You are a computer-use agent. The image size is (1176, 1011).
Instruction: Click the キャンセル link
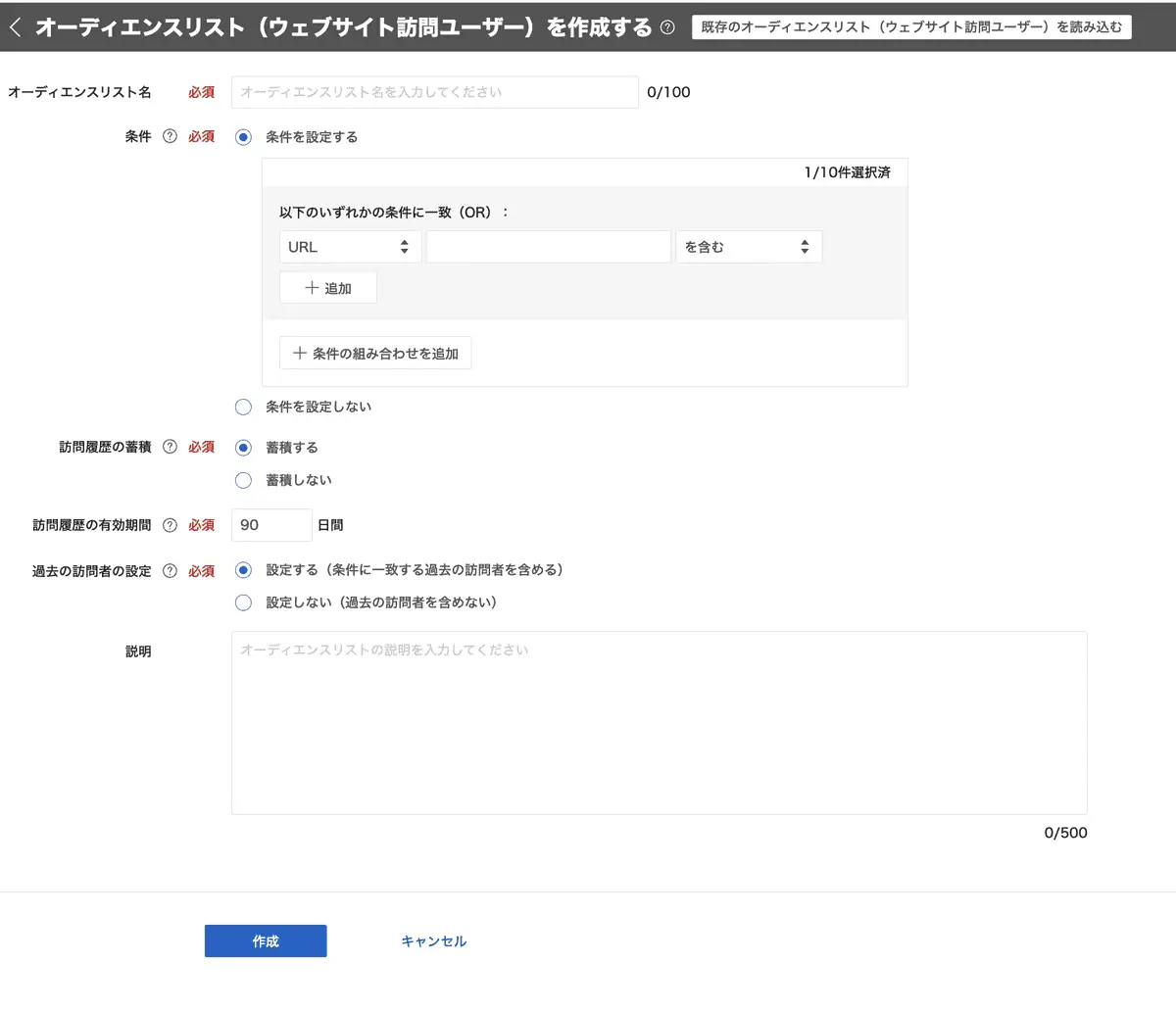pyautogui.click(x=432, y=939)
